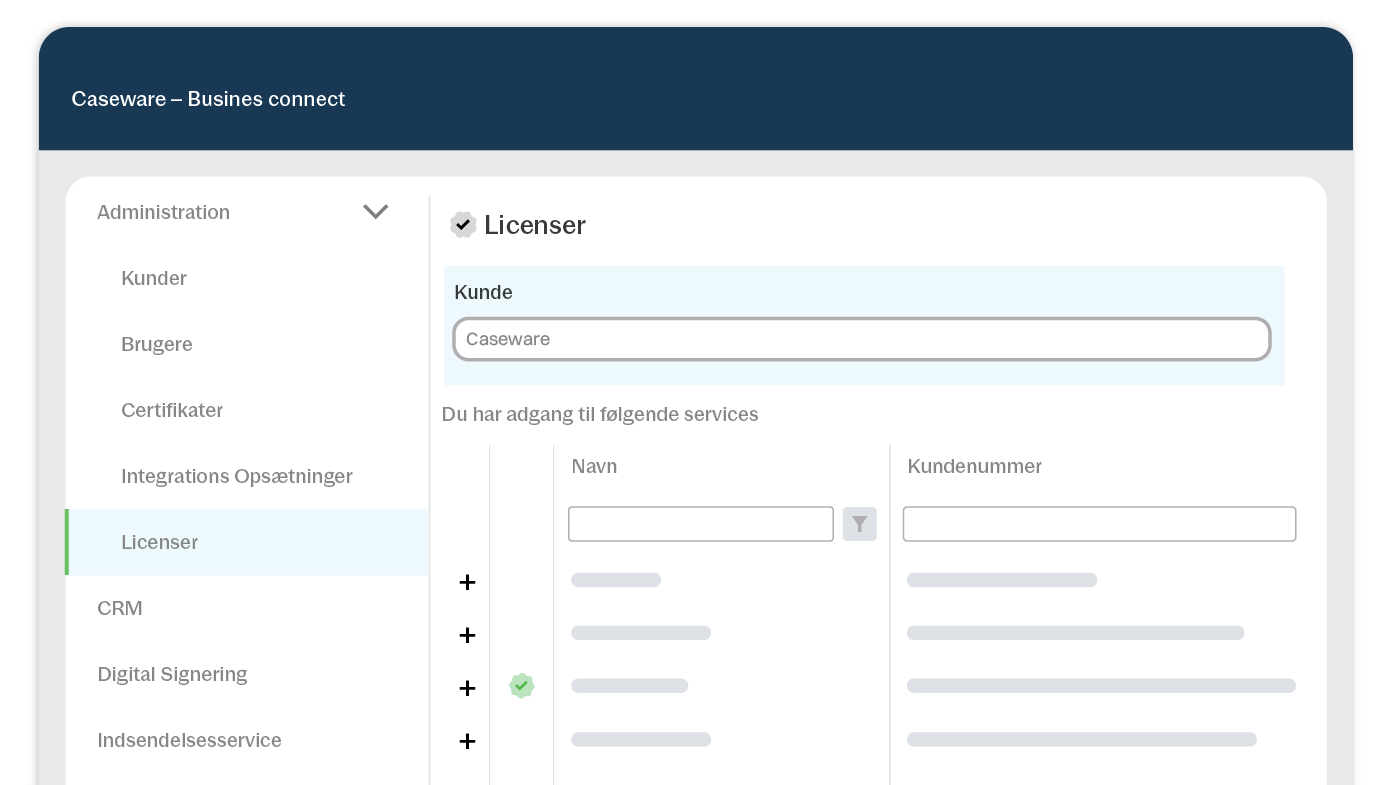
Task: Open the Indsendelsesservice section
Action: (x=189, y=740)
